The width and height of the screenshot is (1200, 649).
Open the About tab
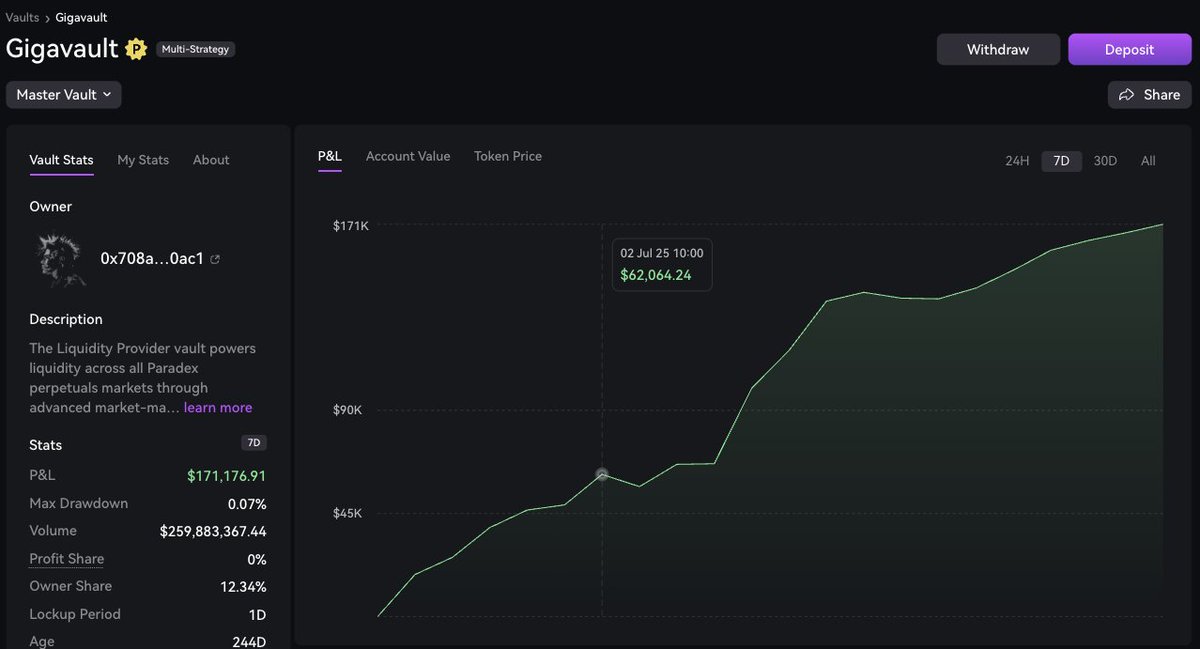pyautogui.click(x=211, y=160)
